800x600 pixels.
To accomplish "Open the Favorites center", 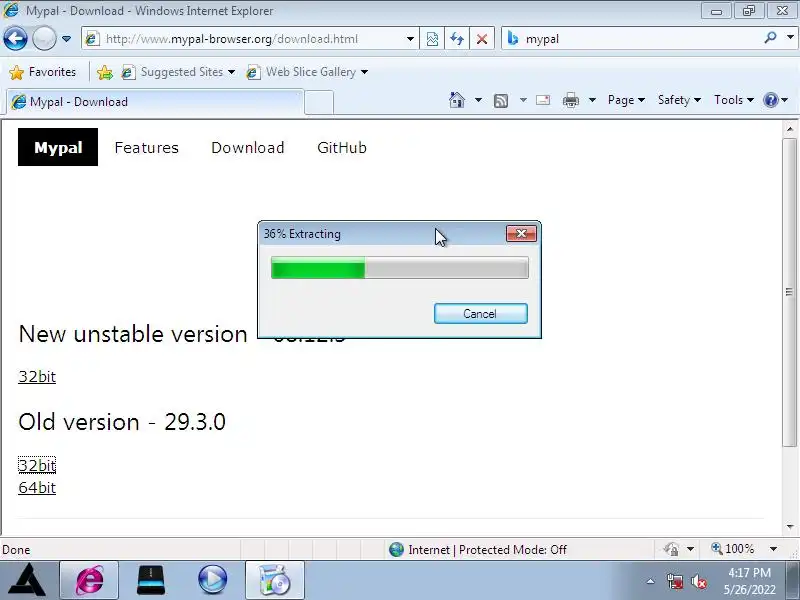I will pyautogui.click(x=43, y=72).
